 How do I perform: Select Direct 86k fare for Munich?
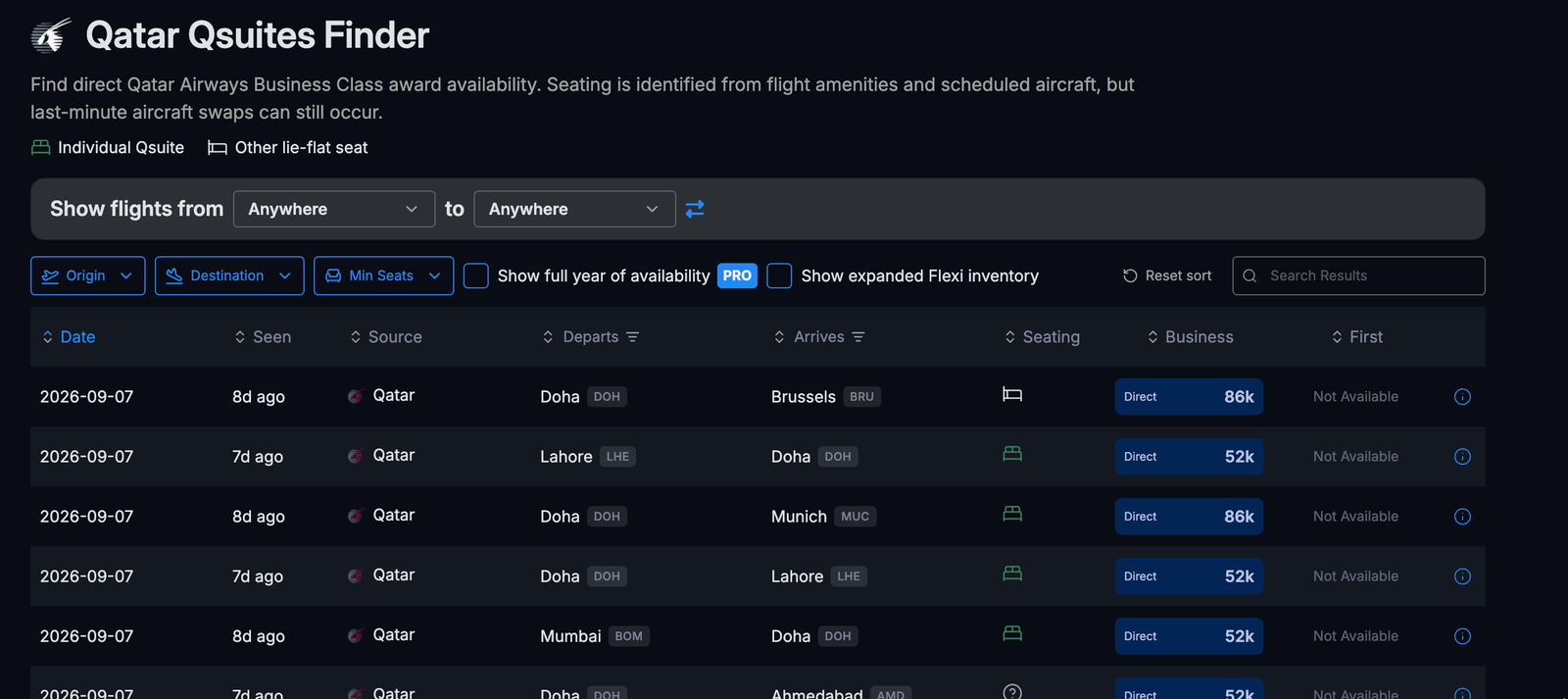[1189, 517]
